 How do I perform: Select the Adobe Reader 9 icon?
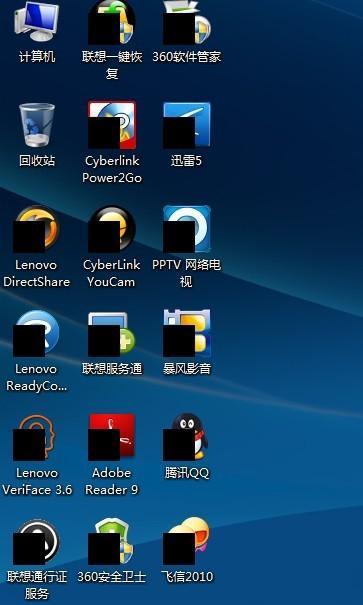click(x=112, y=437)
